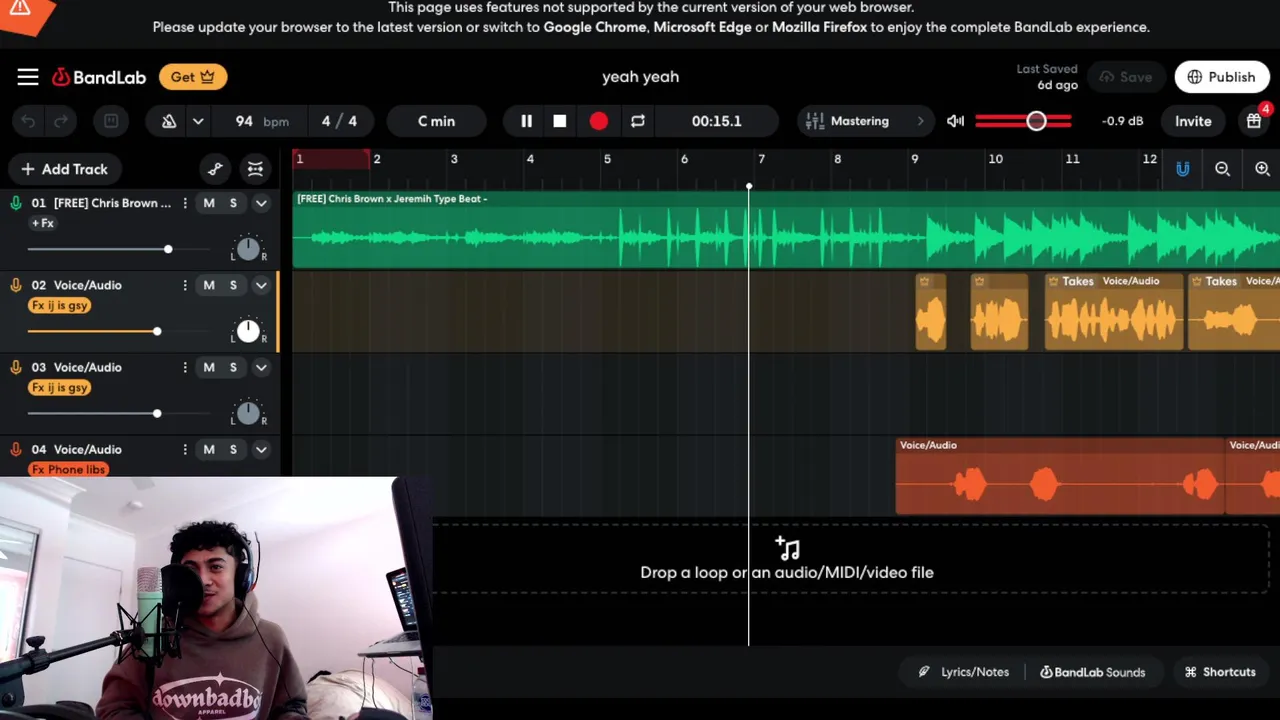Mute the master volume speaker icon
The width and height of the screenshot is (1280, 720).
click(955, 121)
